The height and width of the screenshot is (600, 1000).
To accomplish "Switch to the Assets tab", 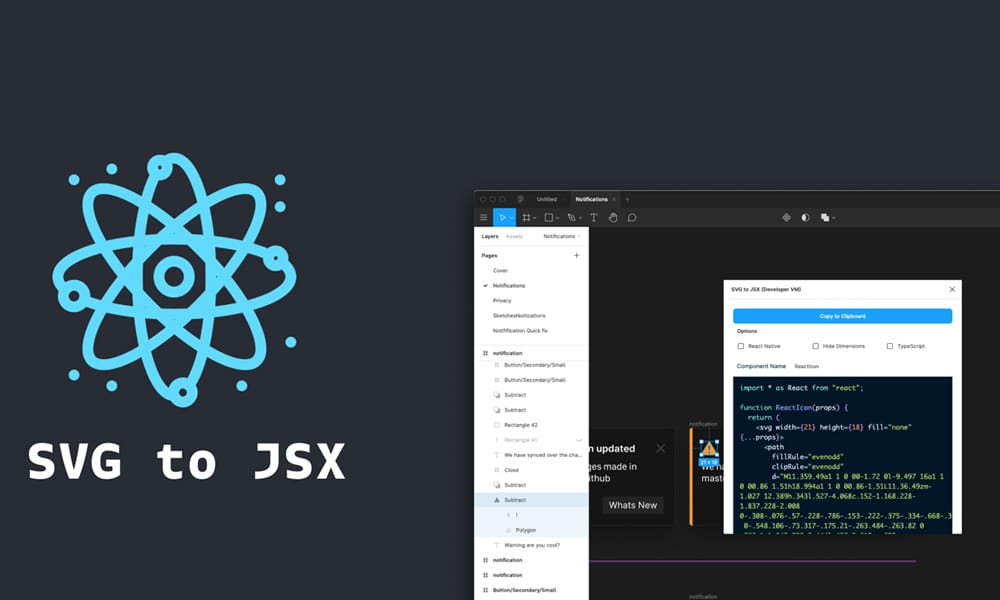I will tap(513, 236).
